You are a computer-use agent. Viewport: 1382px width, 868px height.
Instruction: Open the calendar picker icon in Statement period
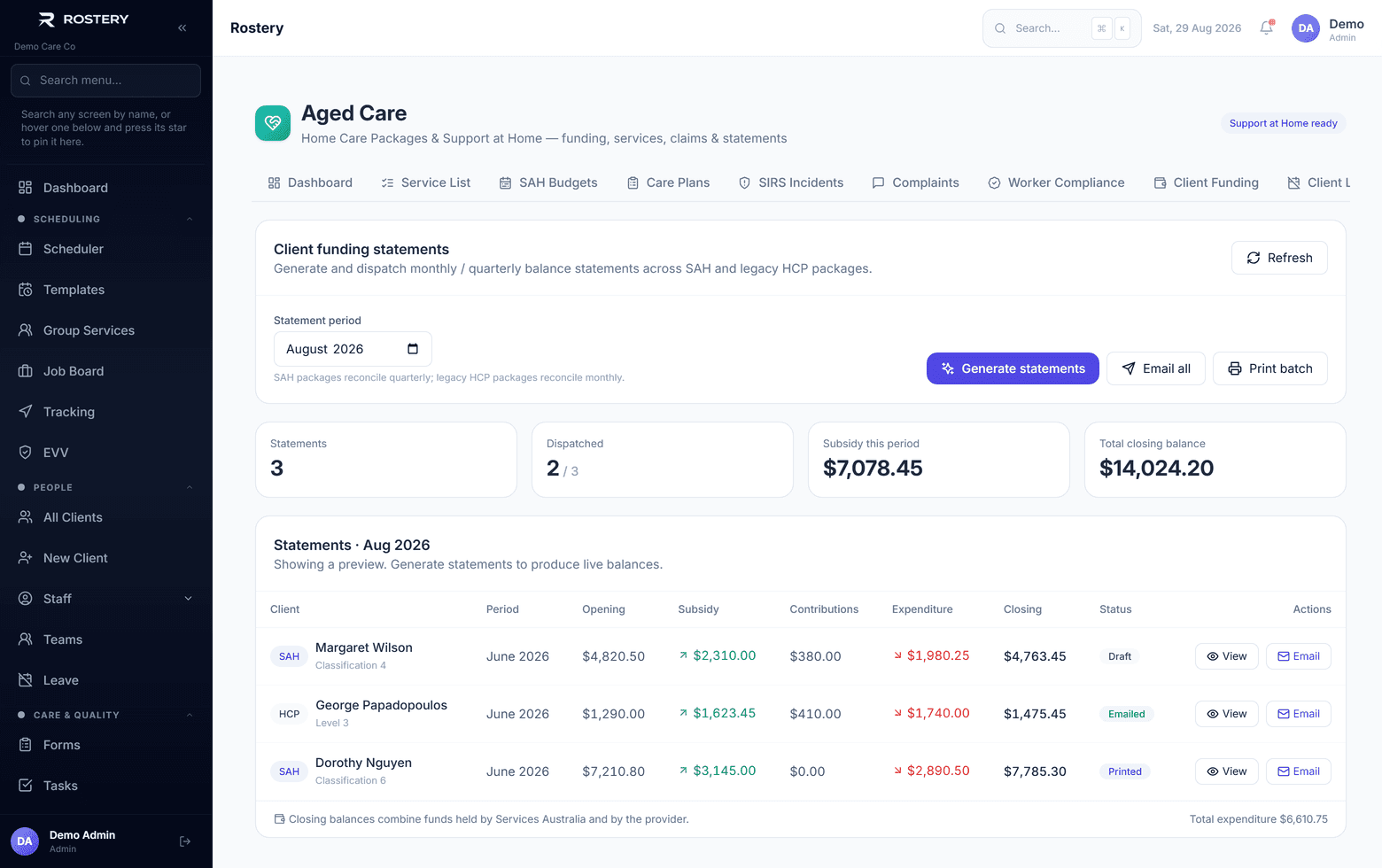tap(413, 349)
